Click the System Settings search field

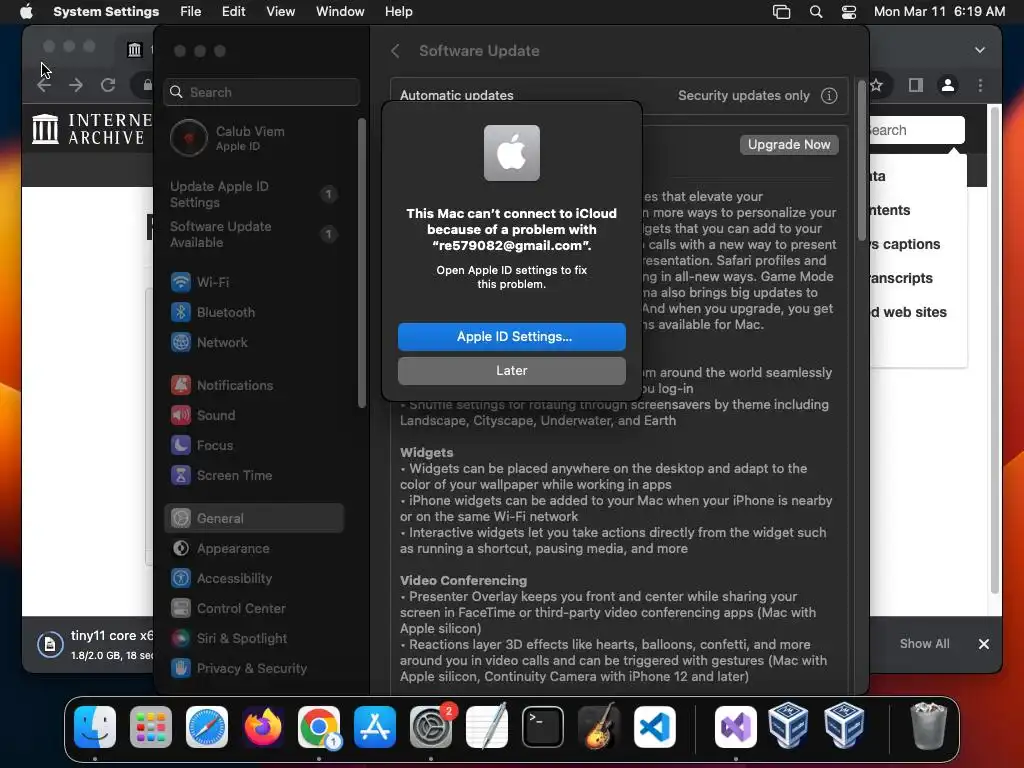[261, 92]
